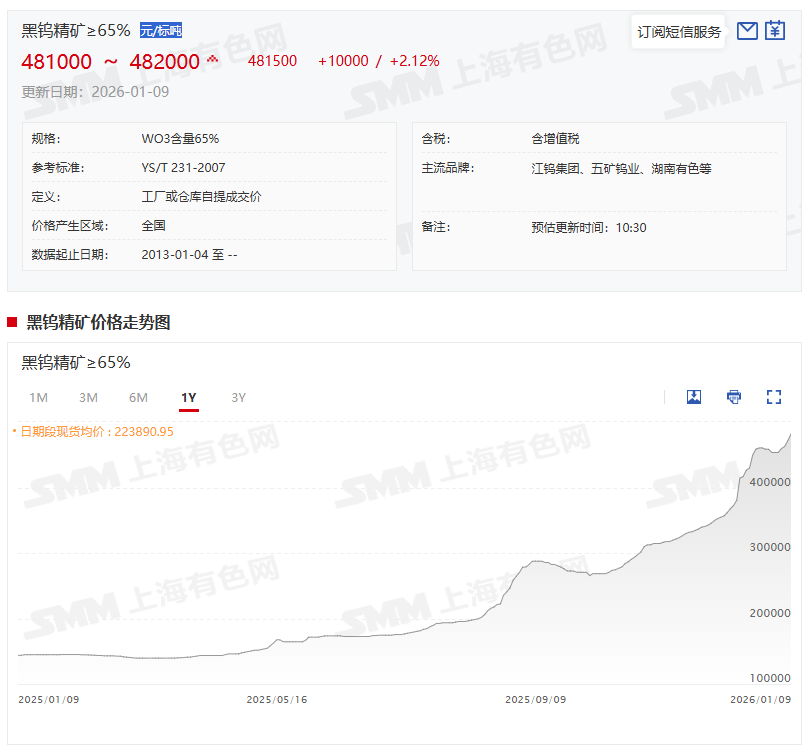Click the email subscription envelope icon
The width and height of the screenshot is (805, 753).
[x=746, y=31]
